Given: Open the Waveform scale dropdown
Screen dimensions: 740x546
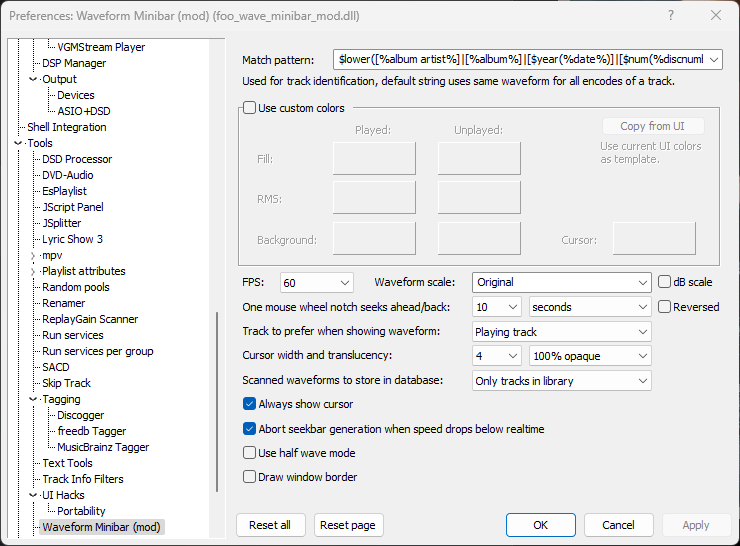Looking at the screenshot, I should [642, 282].
